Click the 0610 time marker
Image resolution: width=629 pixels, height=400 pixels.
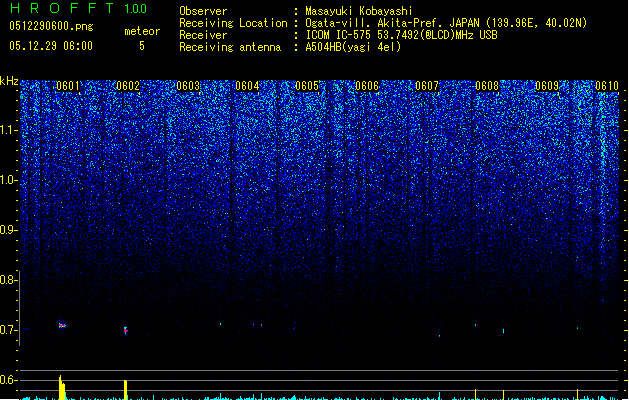click(607, 86)
